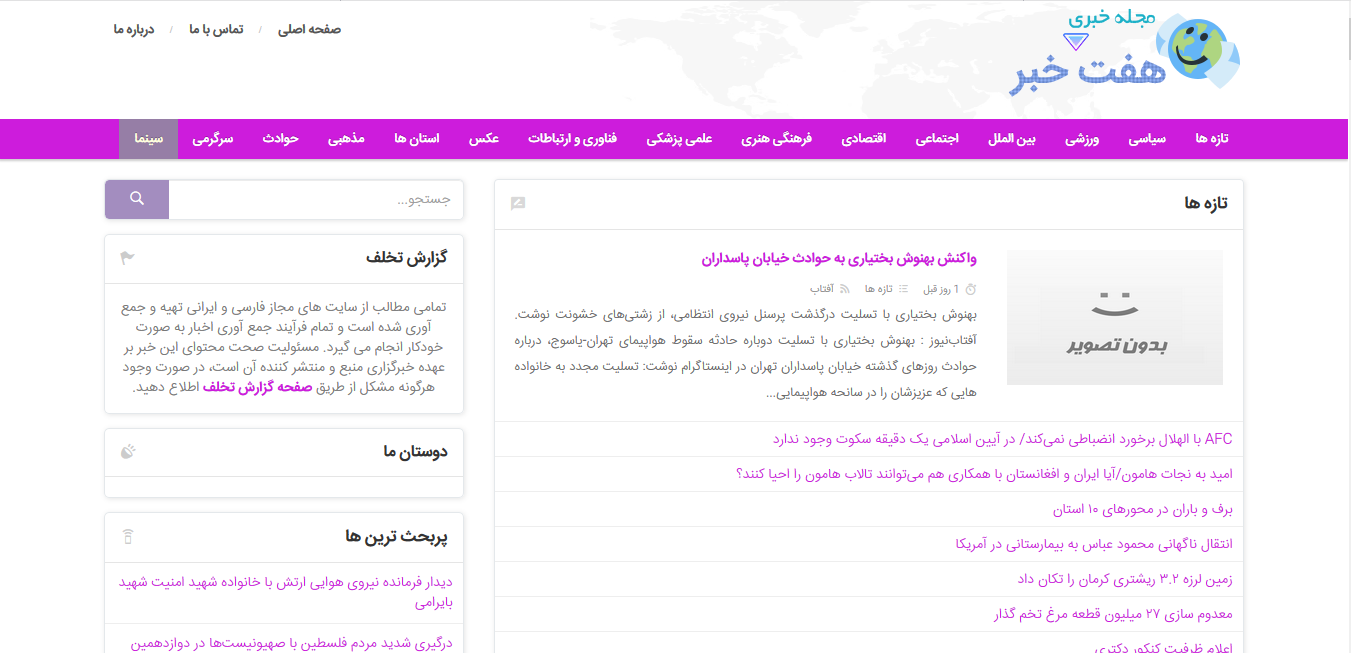Viewport: 1351px width, 653px height.
Task: Open the درباره ما page
Action: click(x=134, y=29)
